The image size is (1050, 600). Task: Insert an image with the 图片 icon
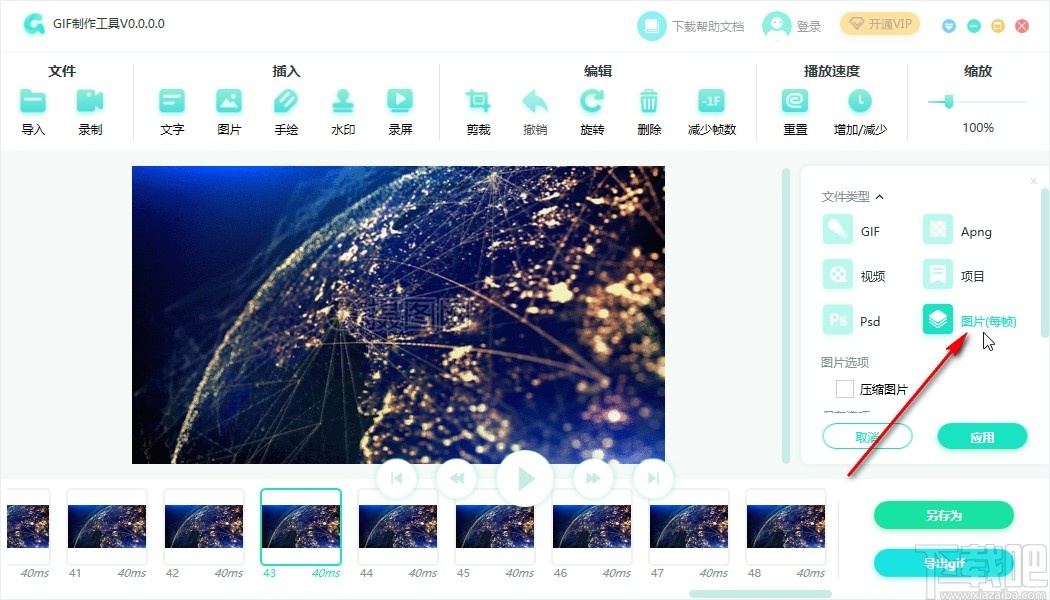tap(229, 102)
